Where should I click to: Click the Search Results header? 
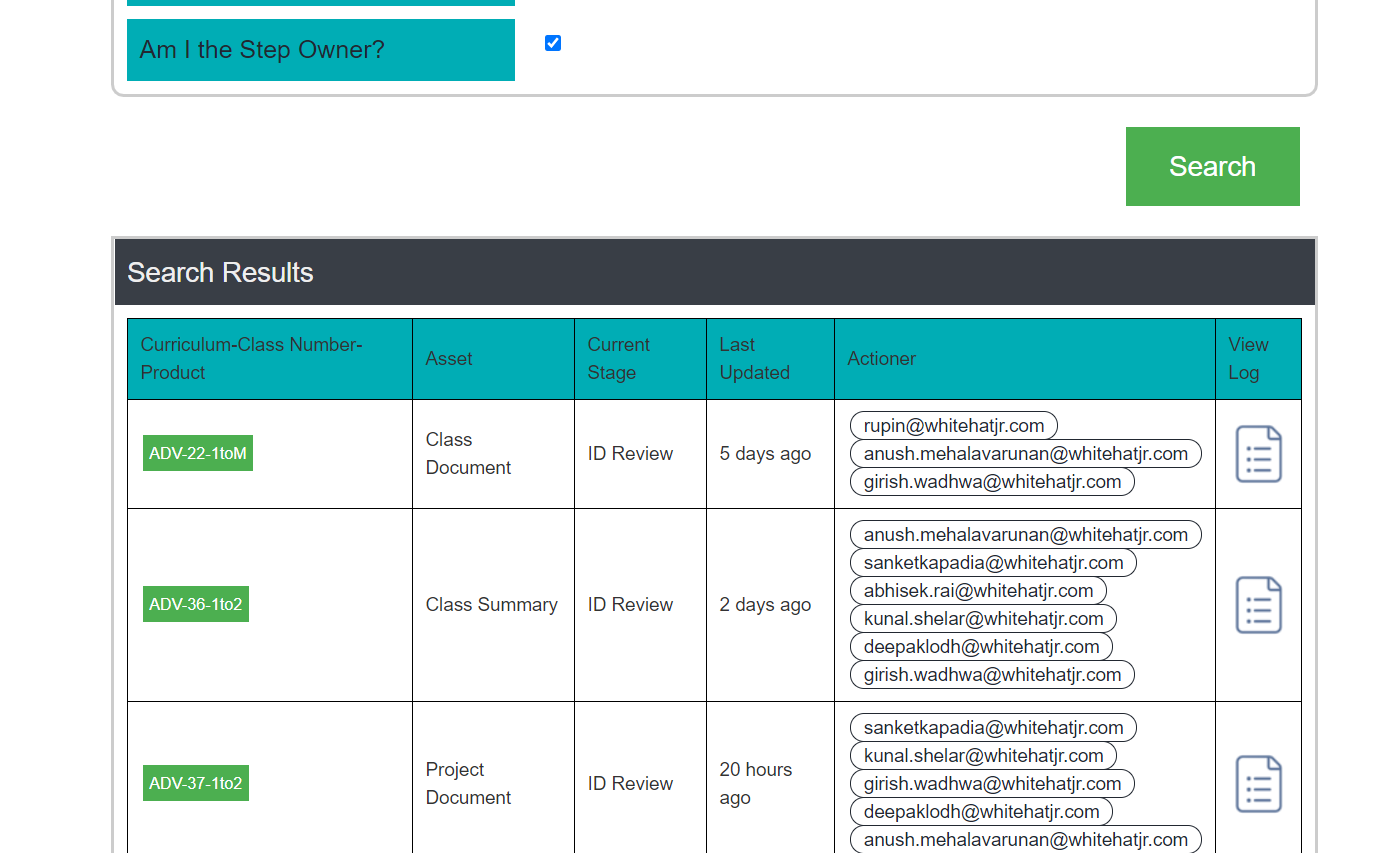(714, 272)
